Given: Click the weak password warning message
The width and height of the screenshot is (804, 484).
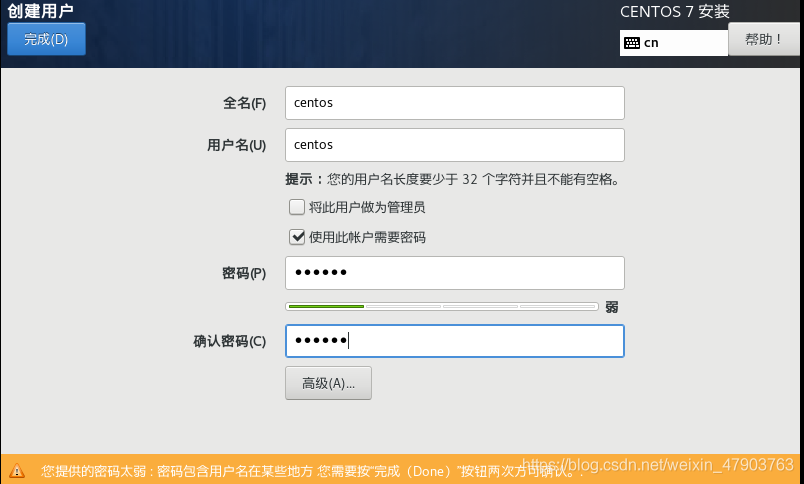Looking at the screenshot, I should 313,471.
